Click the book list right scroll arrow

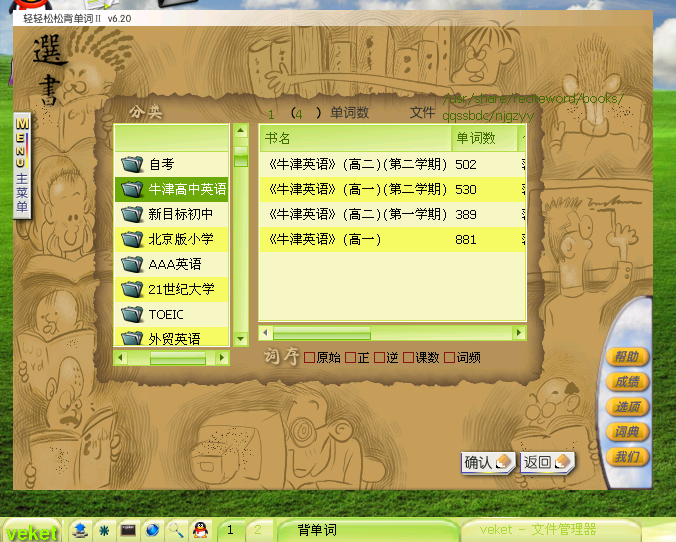pyautogui.click(x=519, y=333)
